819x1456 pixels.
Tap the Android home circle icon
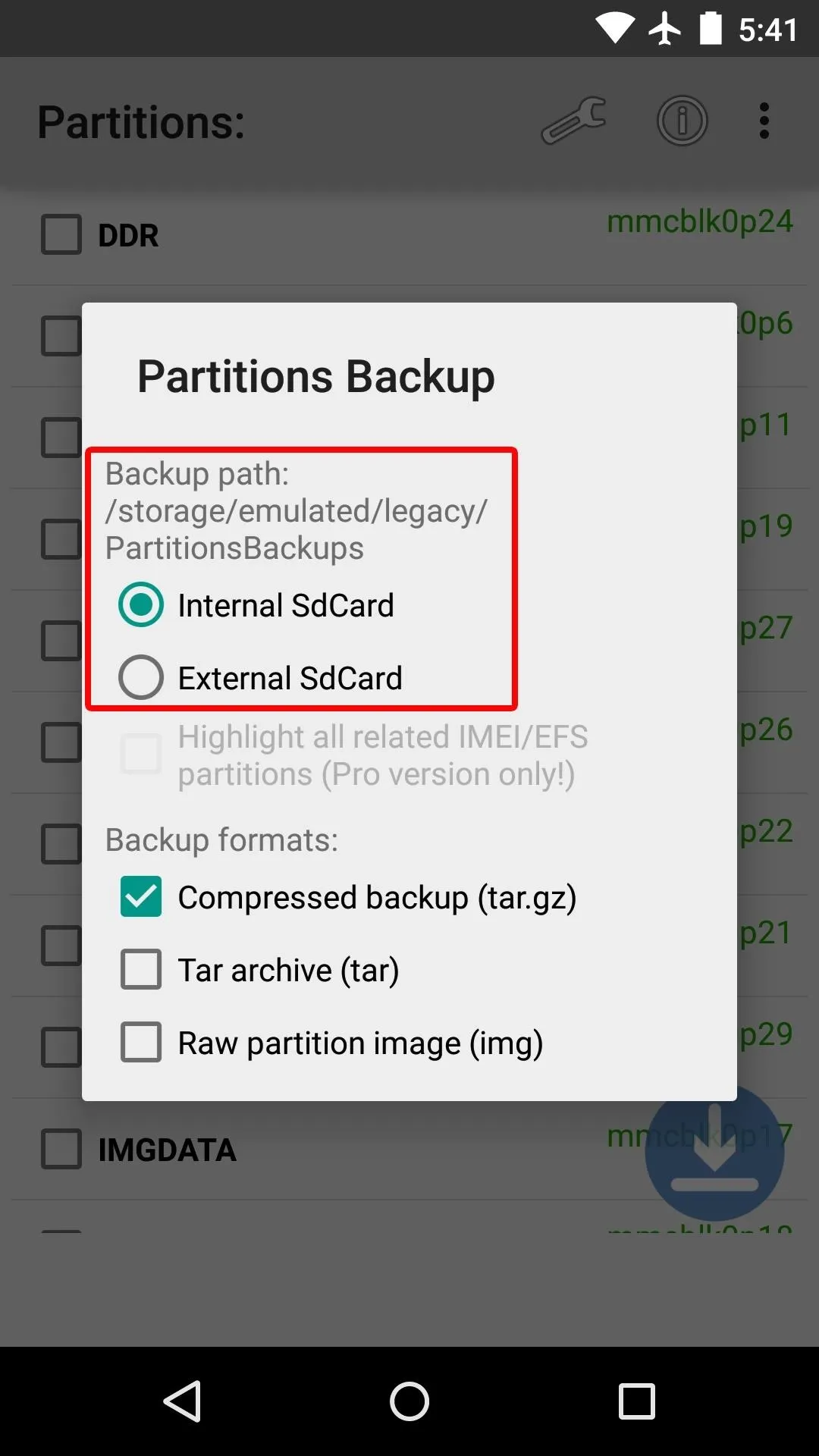(x=409, y=1401)
